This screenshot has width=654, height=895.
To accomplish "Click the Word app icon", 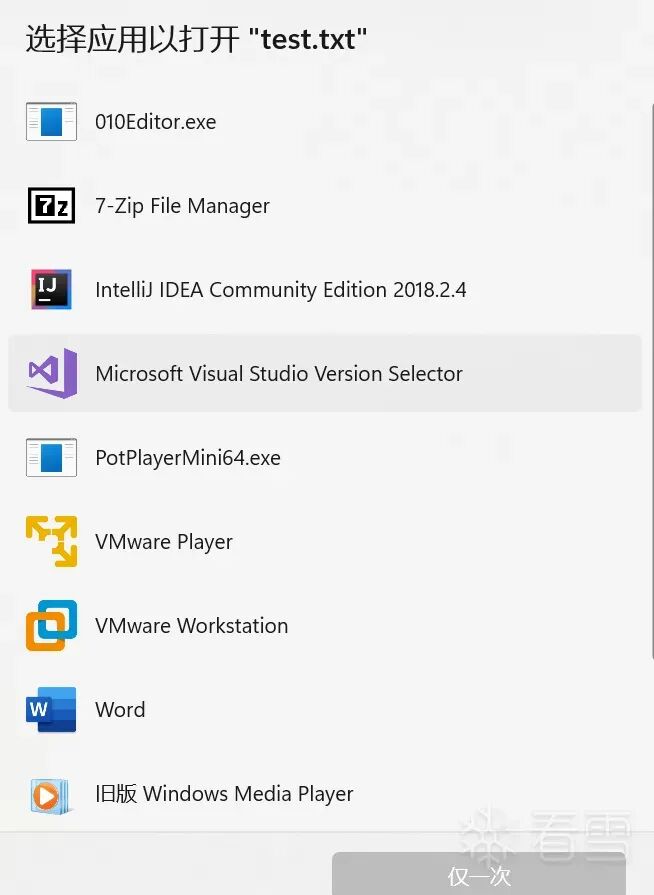I will [x=51, y=709].
